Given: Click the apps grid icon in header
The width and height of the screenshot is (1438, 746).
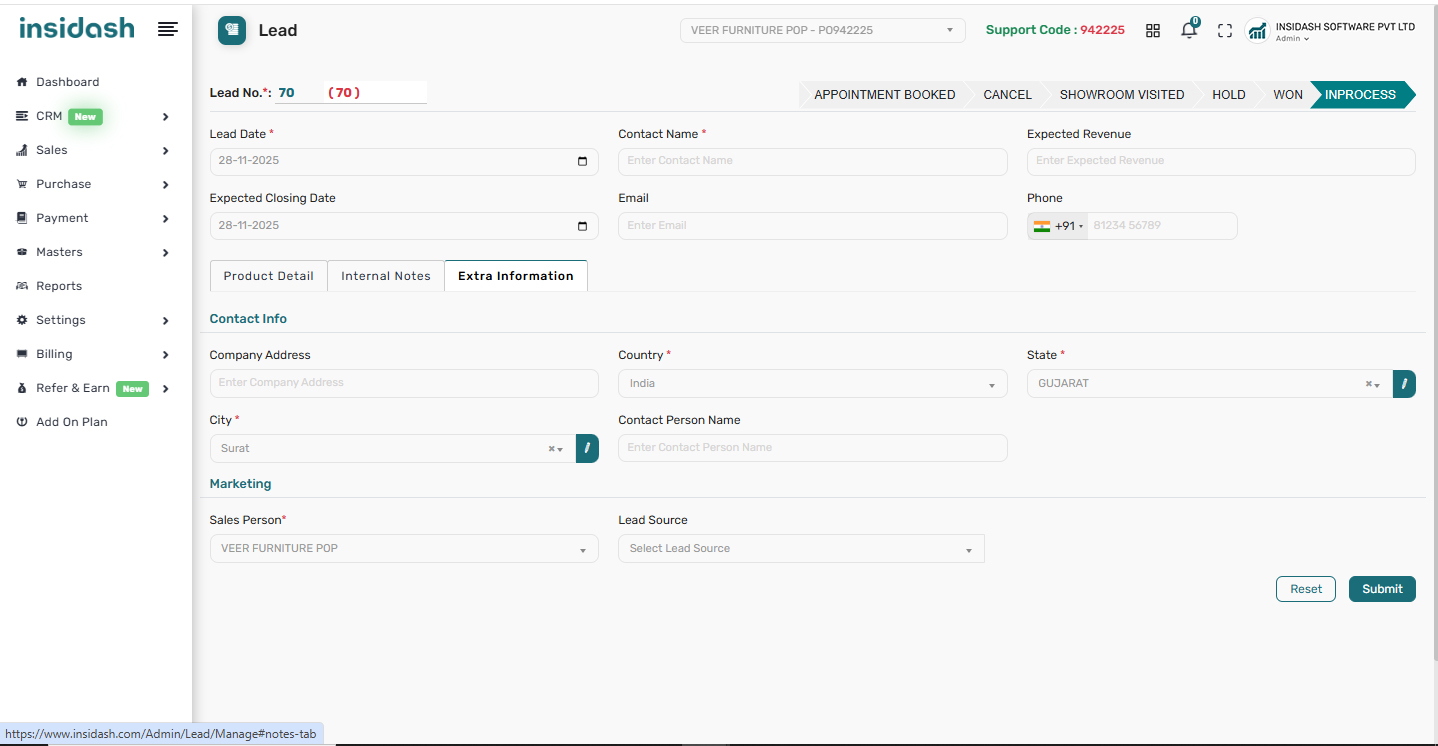Looking at the screenshot, I should pos(1153,31).
